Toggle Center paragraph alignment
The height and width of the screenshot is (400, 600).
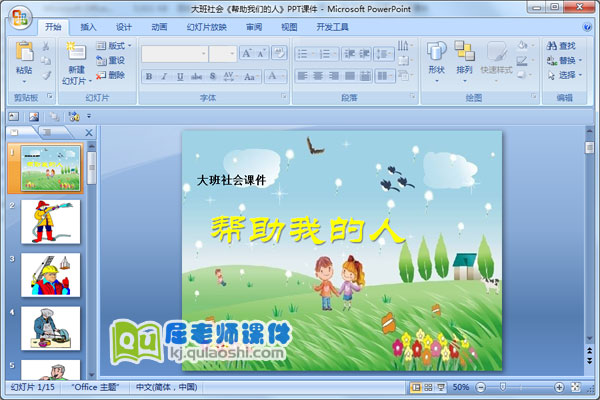click(x=318, y=76)
